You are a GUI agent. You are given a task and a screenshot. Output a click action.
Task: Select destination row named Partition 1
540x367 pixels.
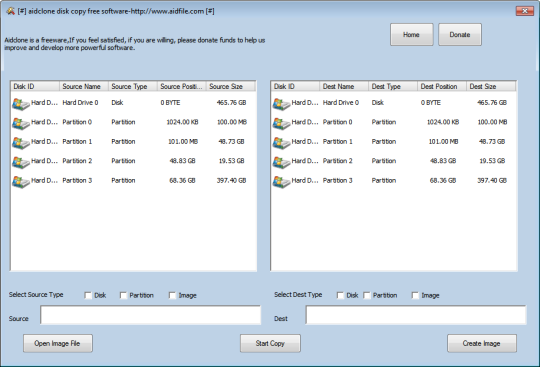(x=394, y=142)
